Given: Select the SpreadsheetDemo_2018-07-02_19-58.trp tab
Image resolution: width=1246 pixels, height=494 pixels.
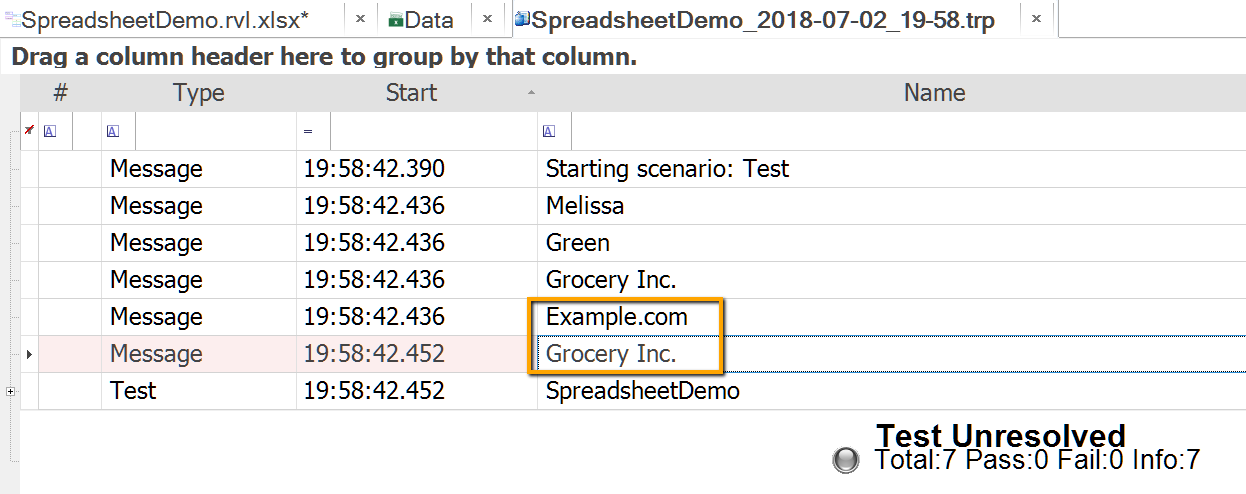Looking at the screenshot, I should point(762,20).
